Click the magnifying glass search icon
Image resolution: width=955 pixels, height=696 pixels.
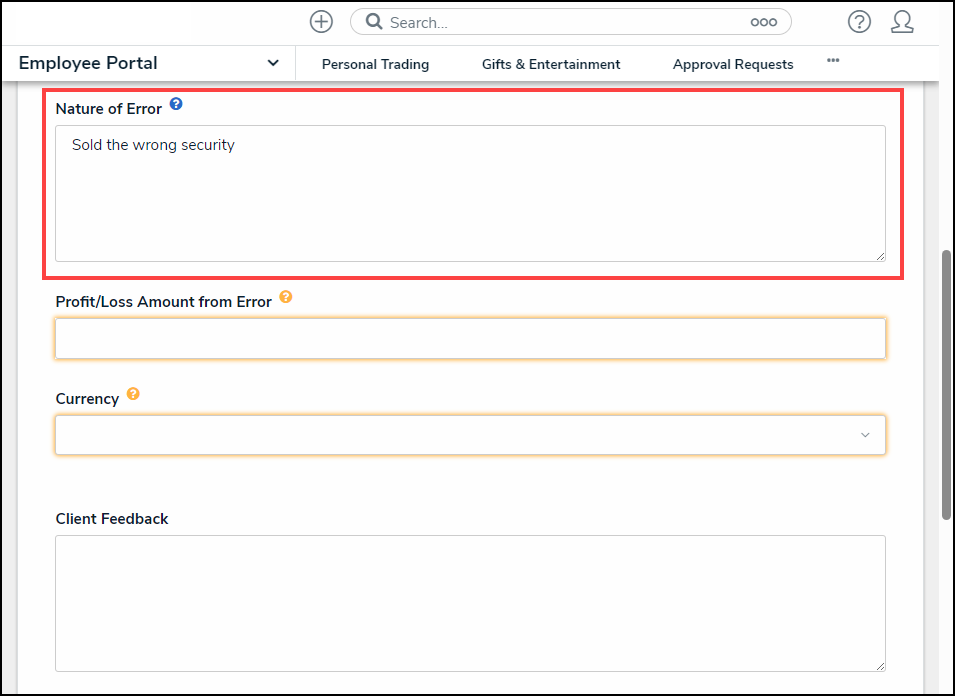pyautogui.click(x=374, y=22)
